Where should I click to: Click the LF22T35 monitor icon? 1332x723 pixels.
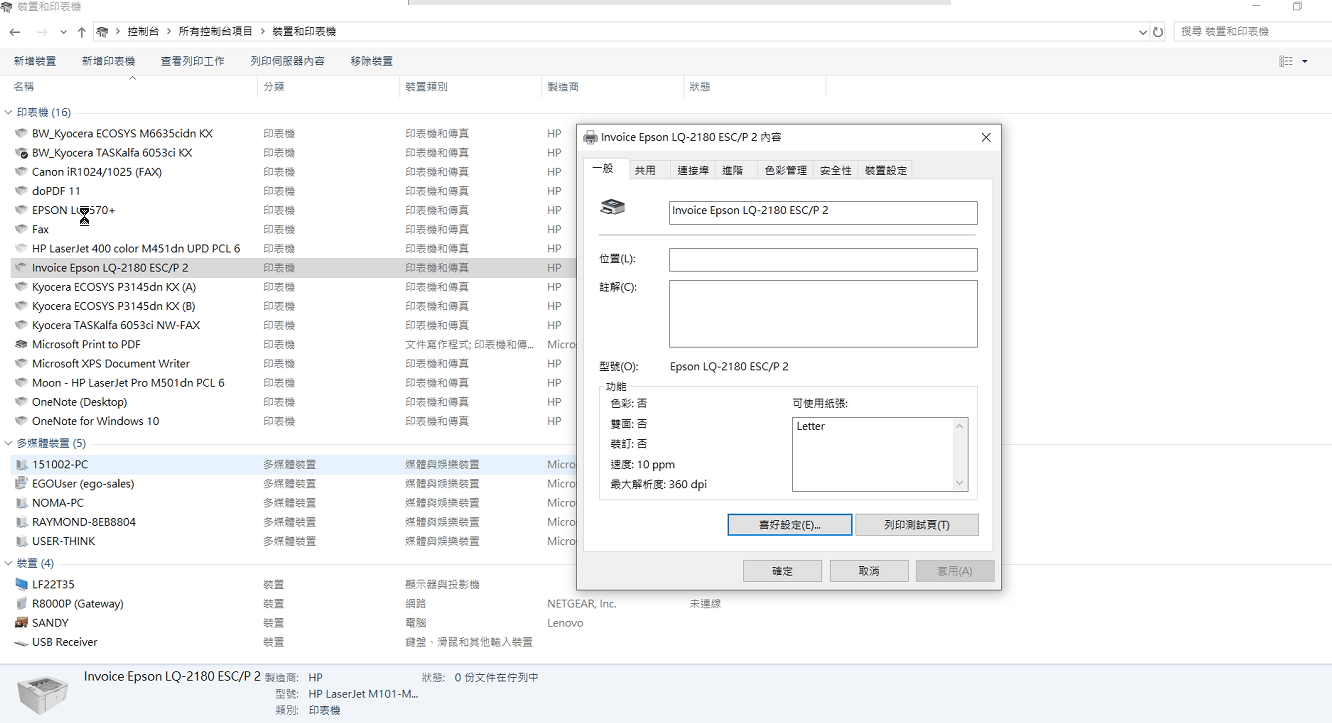coord(22,584)
